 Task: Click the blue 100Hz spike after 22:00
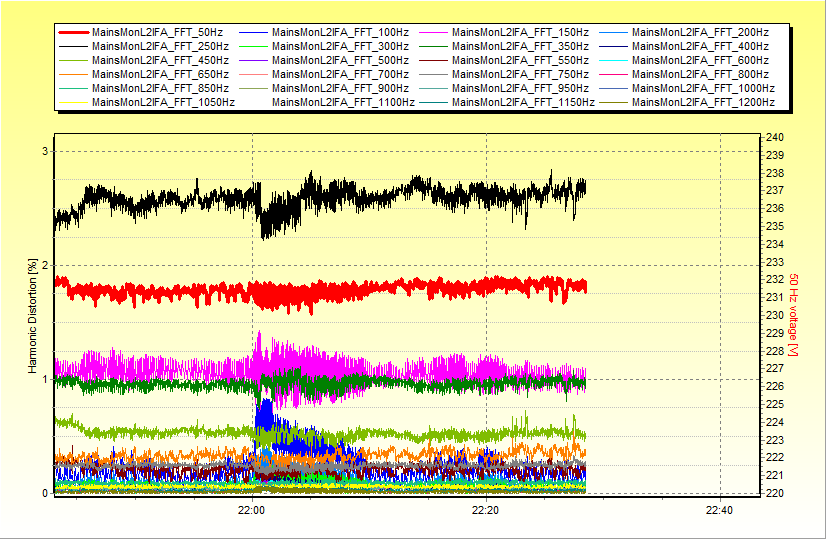pyautogui.click(x=266, y=413)
